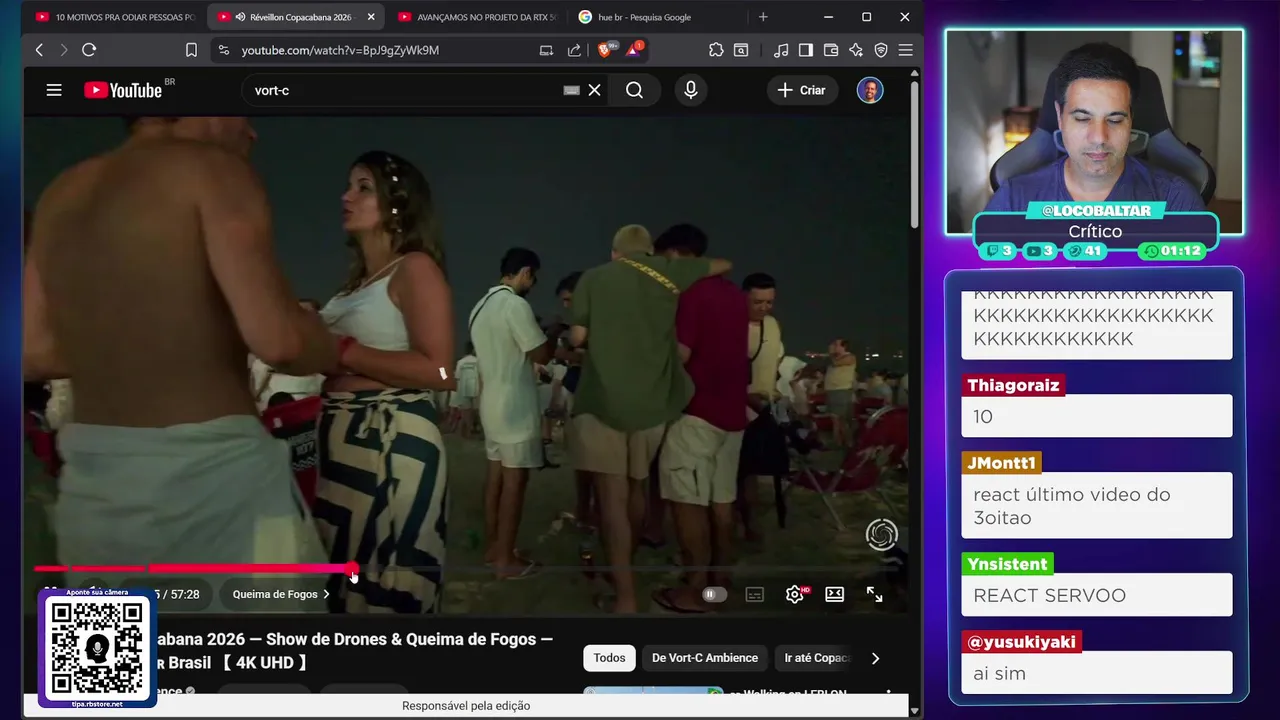Screen dimensions: 1280x720
Task: Open the YouTube account avatar menu
Action: click(870, 90)
